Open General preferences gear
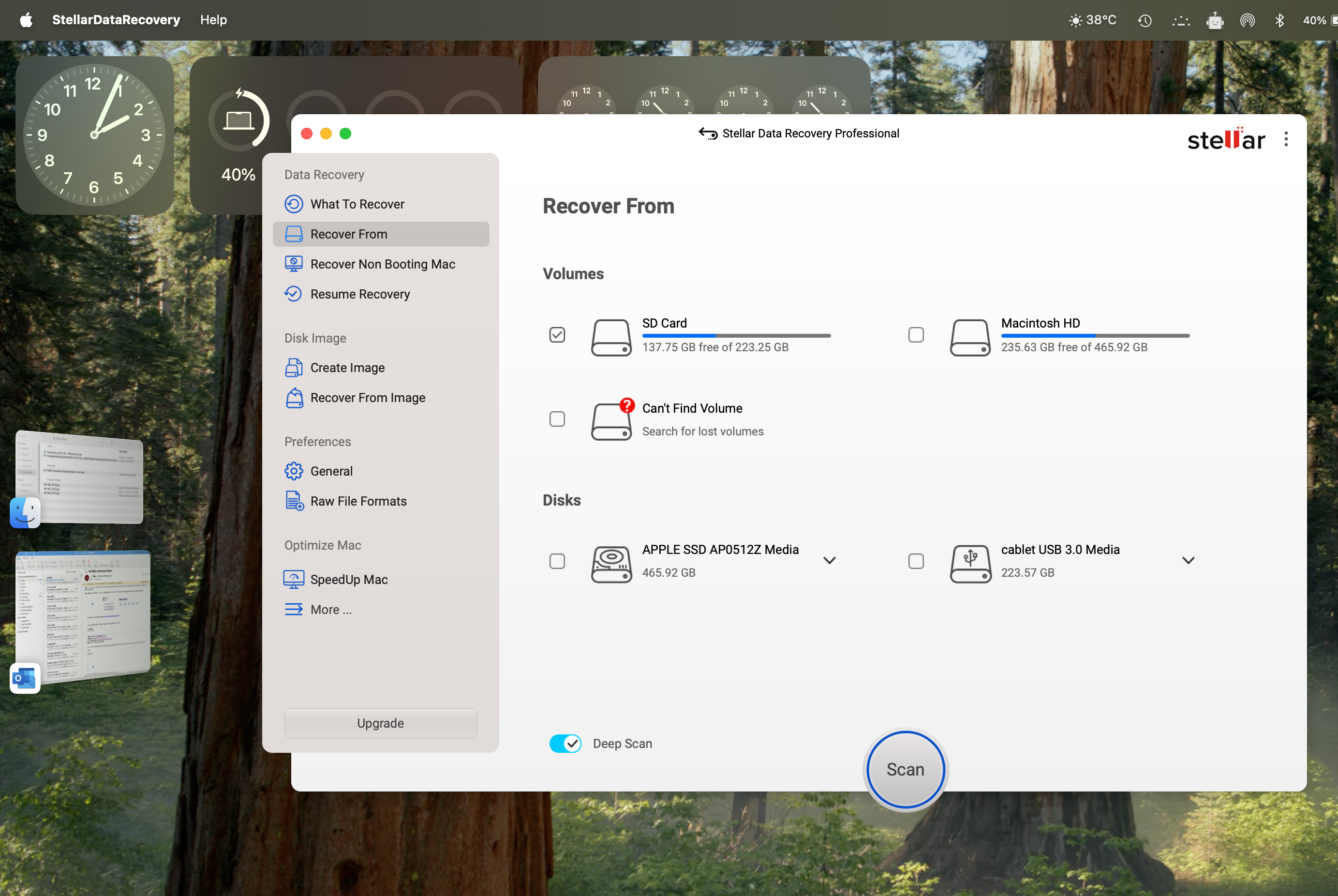 [294, 471]
